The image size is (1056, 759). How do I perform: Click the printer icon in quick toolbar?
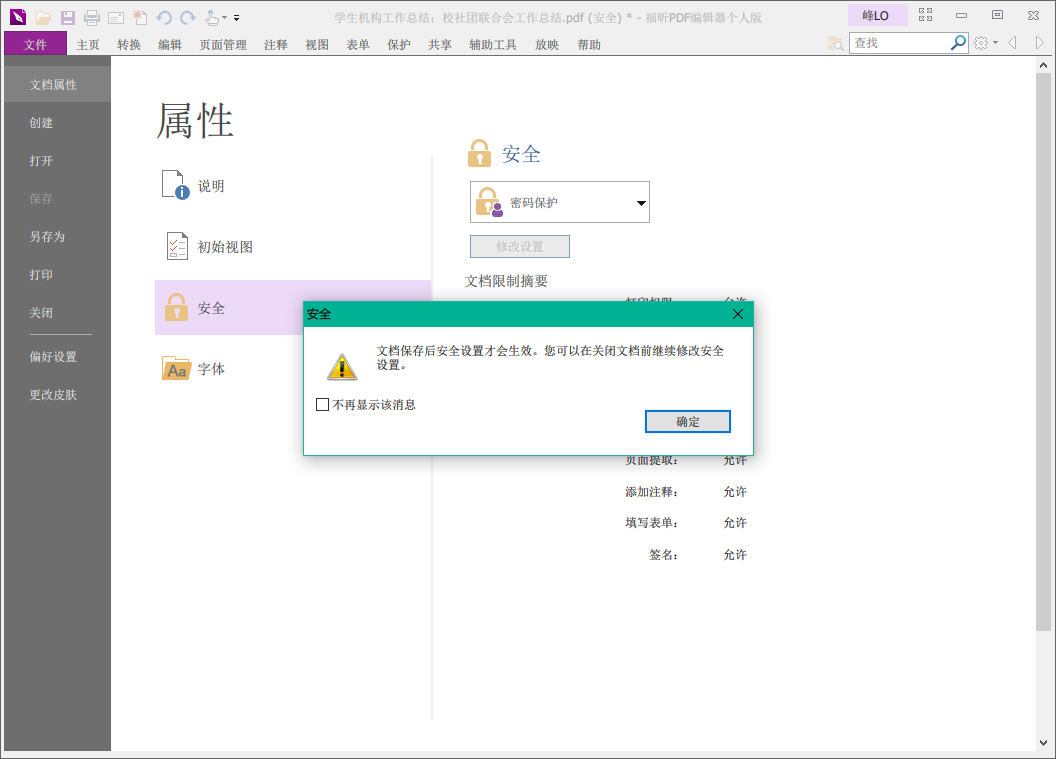92,18
